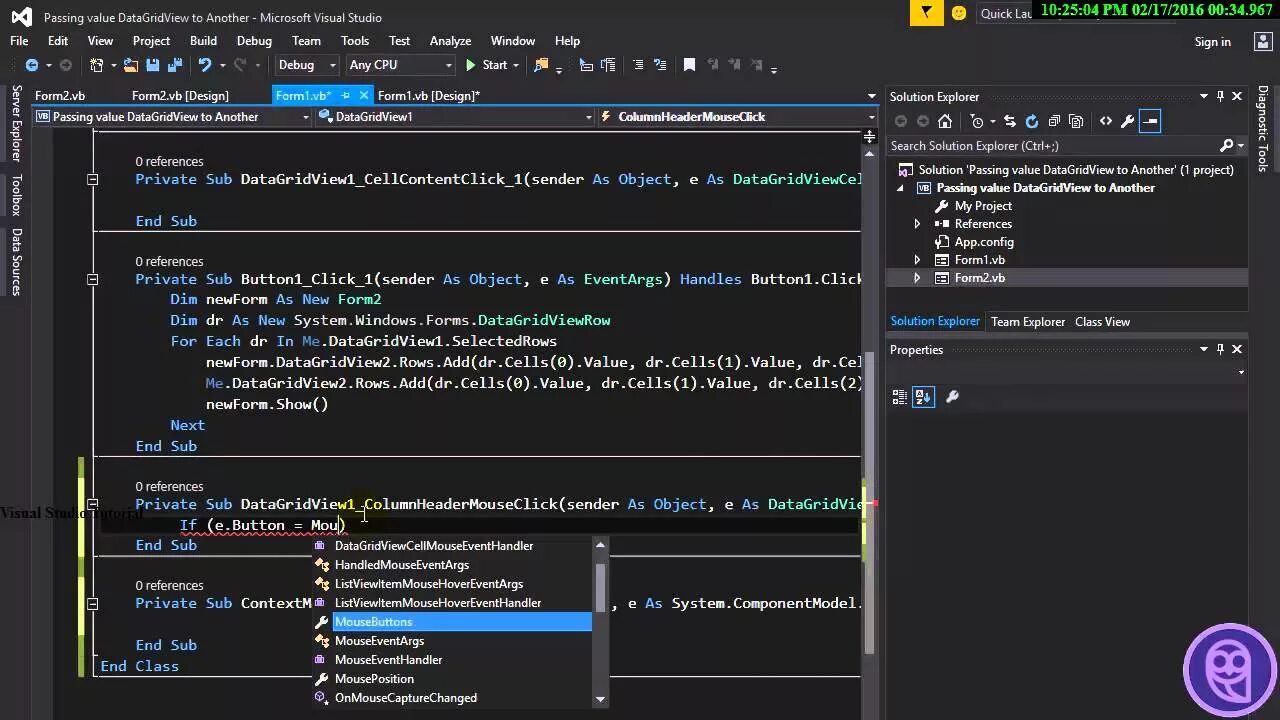Collapse the DataGridView1_CellContentClick_1 sub outline
Image resolution: width=1280 pixels, height=720 pixels.
click(x=92, y=180)
